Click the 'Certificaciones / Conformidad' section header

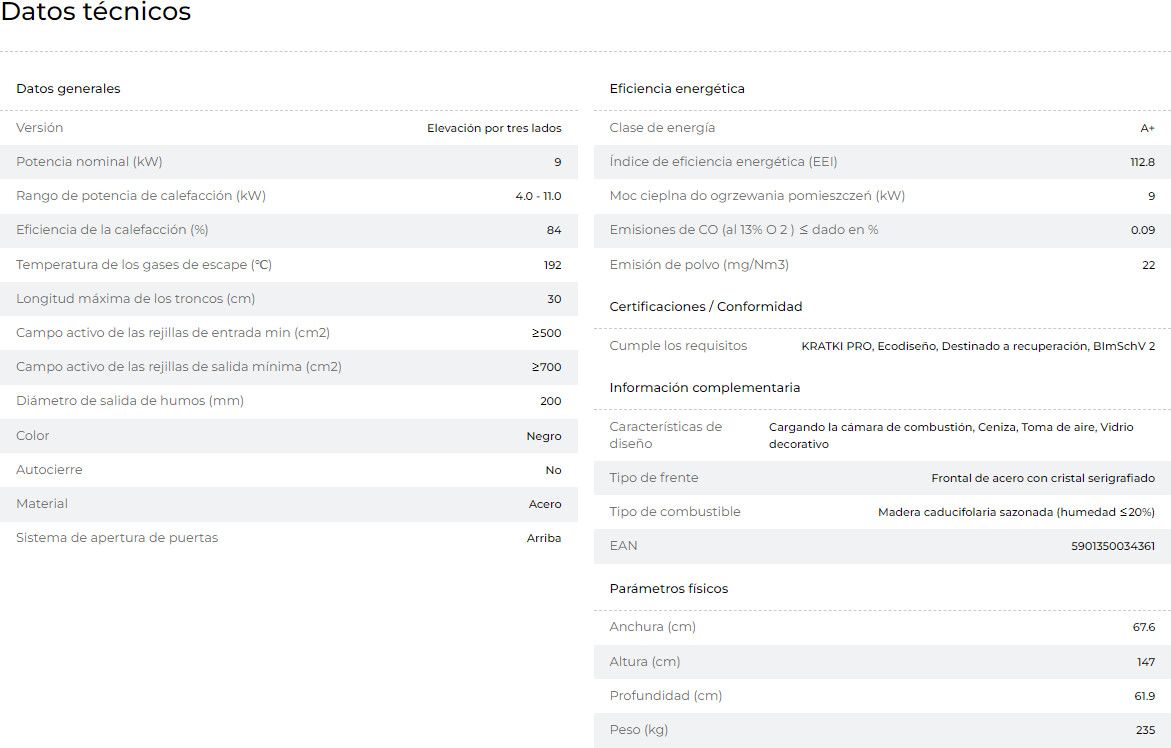706,307
